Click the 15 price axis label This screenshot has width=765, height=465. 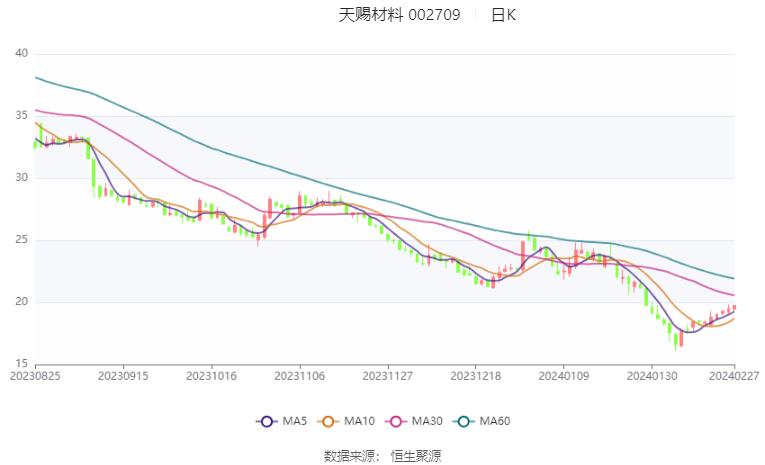click(x=21, y=364)
